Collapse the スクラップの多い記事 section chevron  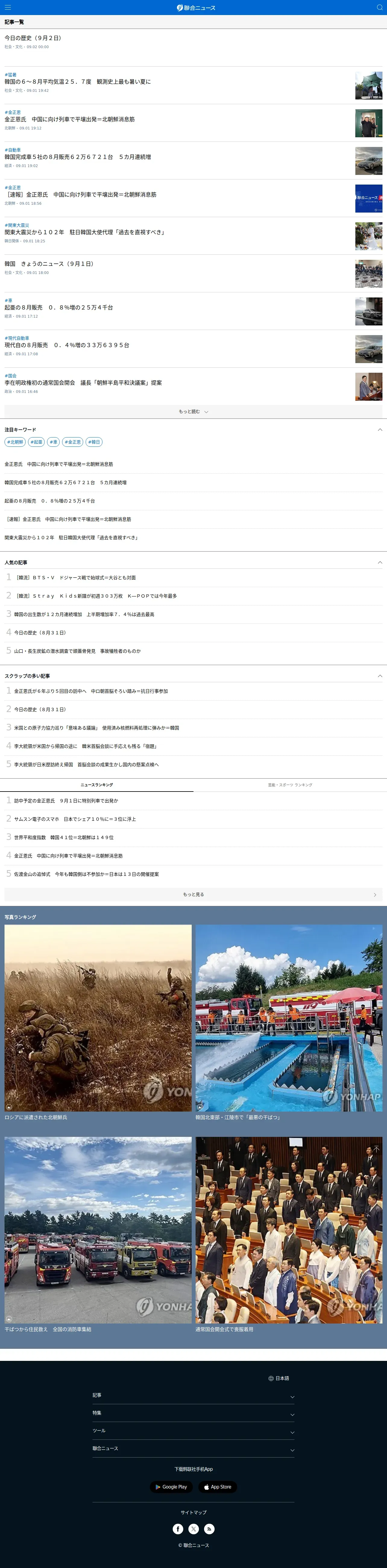[380, 676]
